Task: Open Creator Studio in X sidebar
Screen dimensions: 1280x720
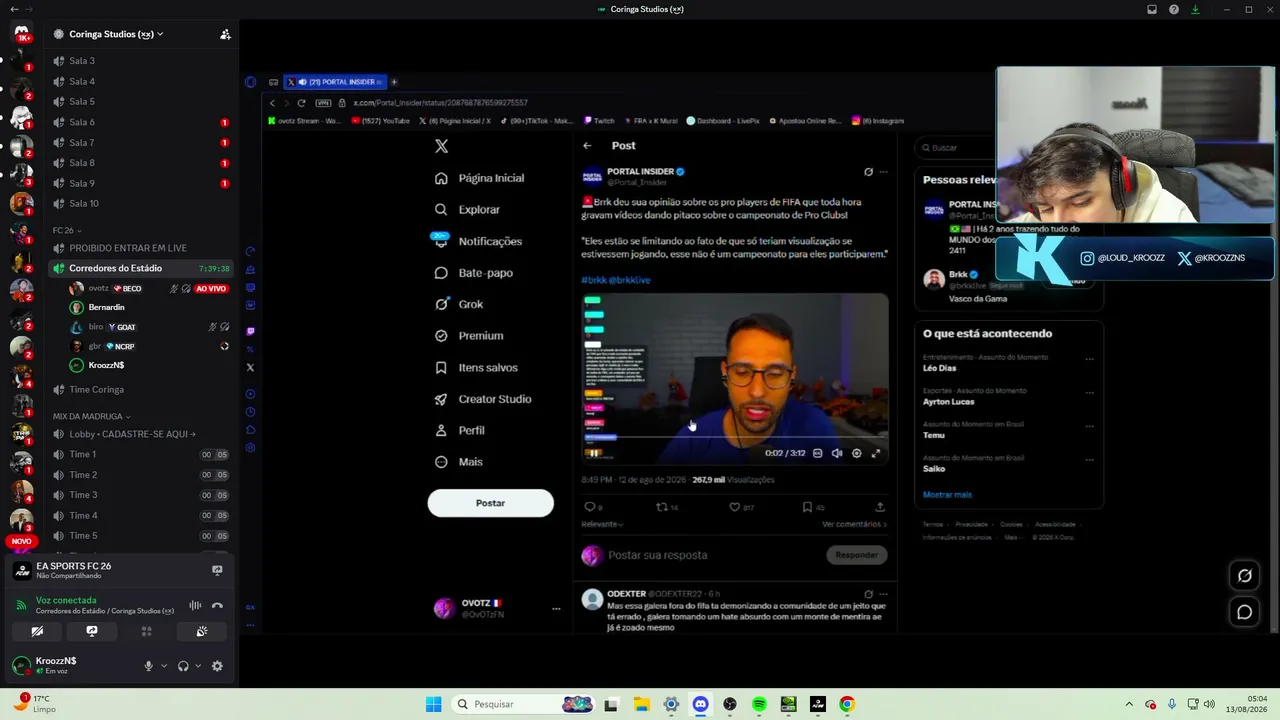Action: tap(483, 399)
